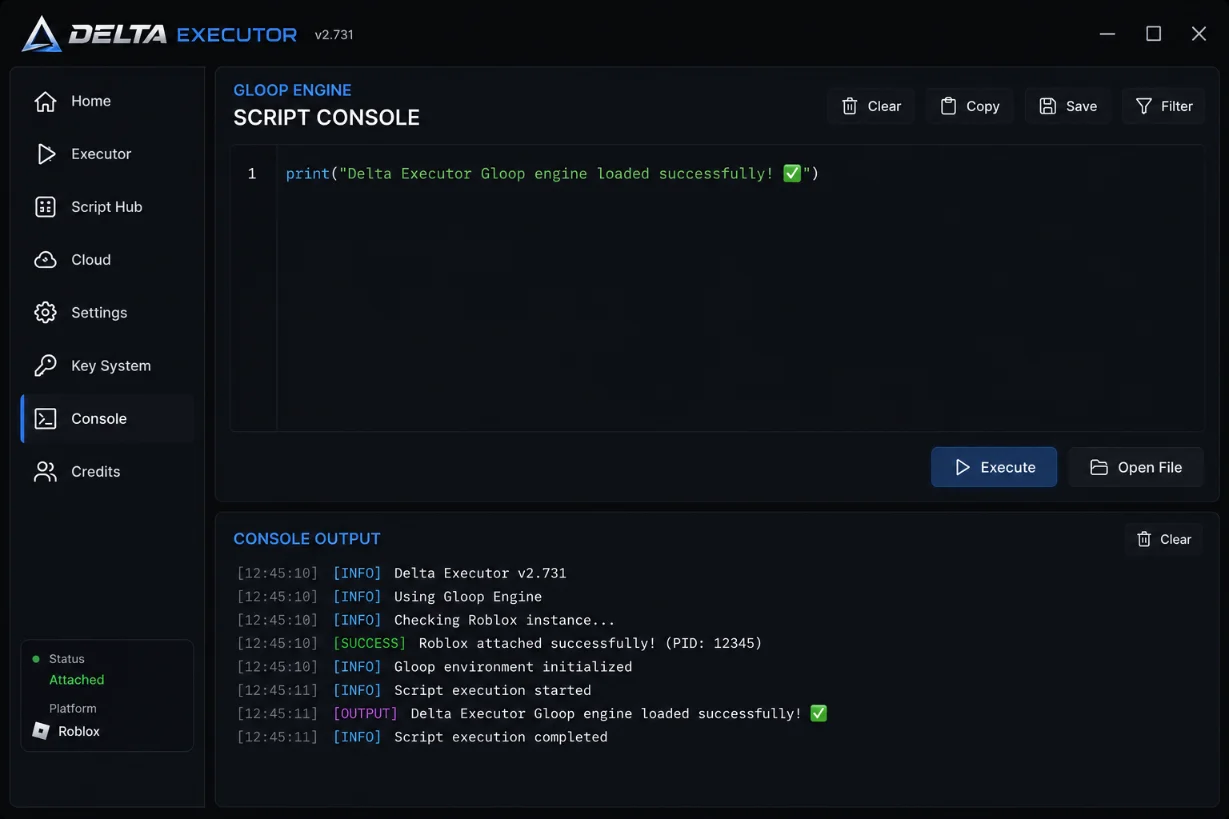Go to the Executor section
1229x819 pixels.
point(107,154)
